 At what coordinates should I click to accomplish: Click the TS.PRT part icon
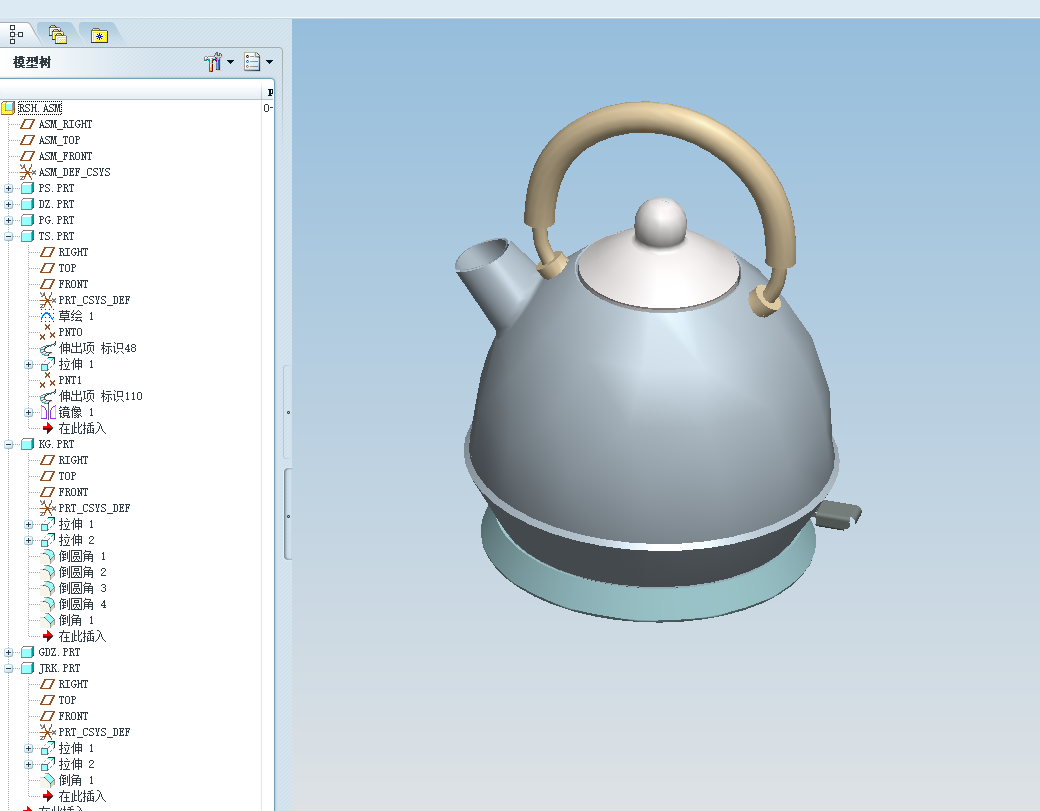27,236
